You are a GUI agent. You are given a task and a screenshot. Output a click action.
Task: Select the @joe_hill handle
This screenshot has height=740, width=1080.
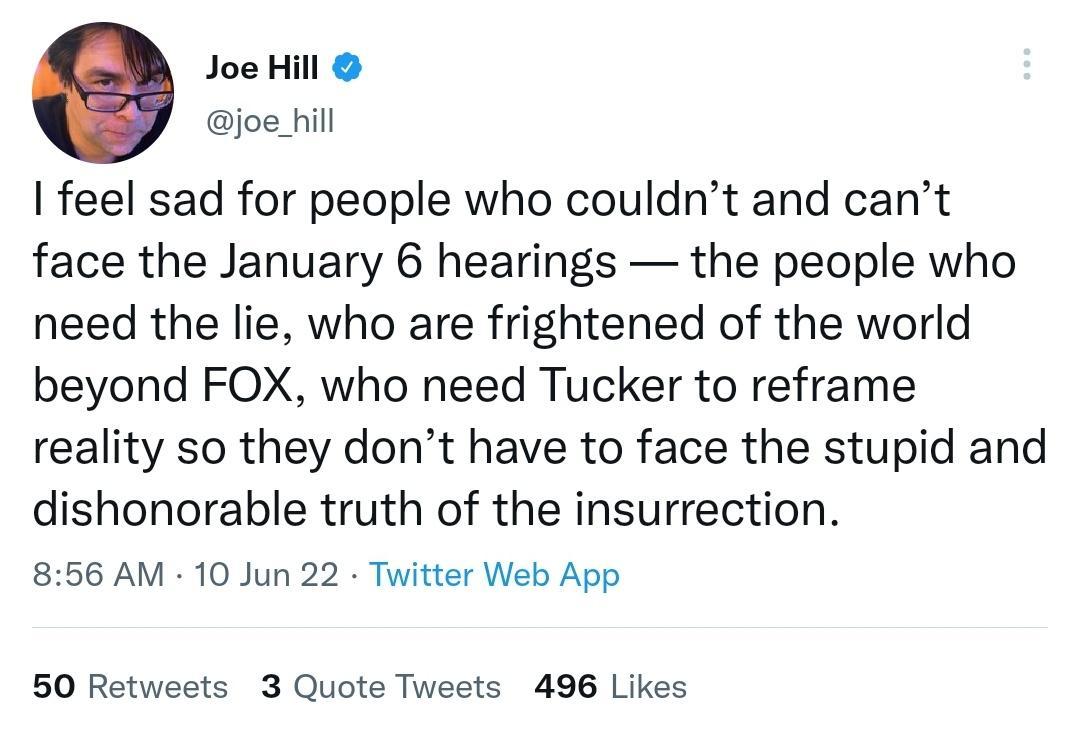[270, 122]
